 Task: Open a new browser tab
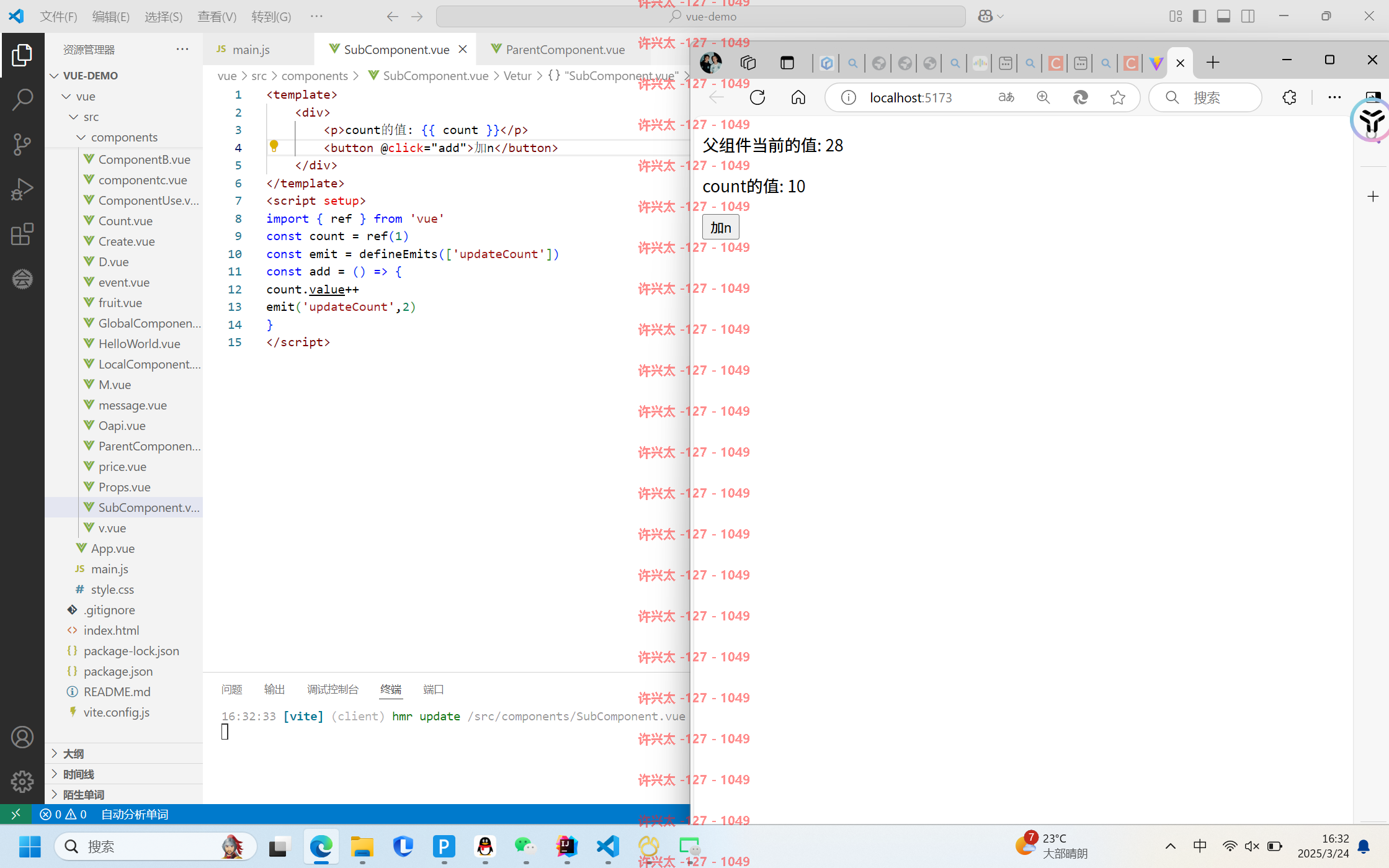(1213, 62)
